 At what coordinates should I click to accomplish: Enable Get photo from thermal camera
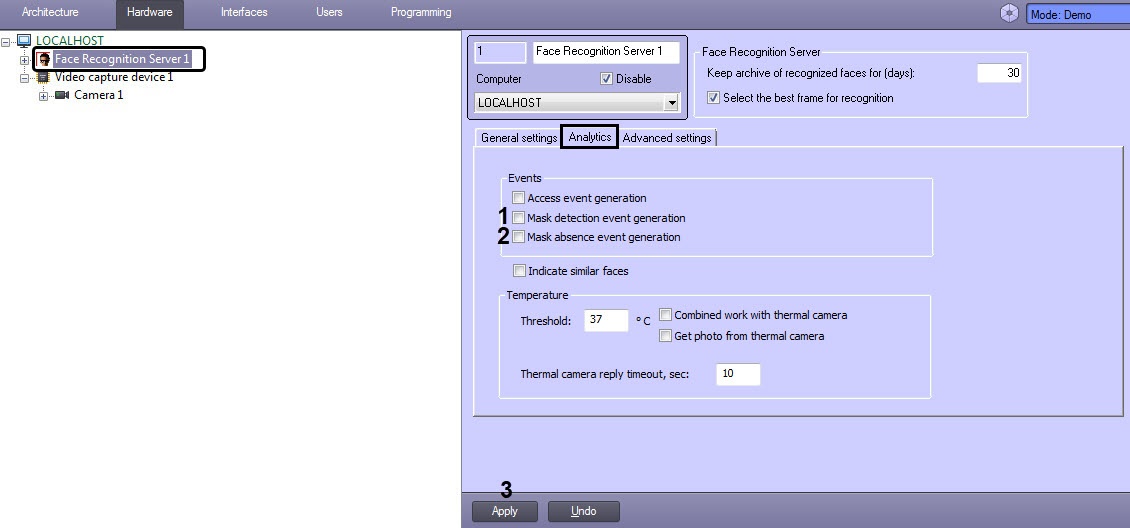point(665,336)
